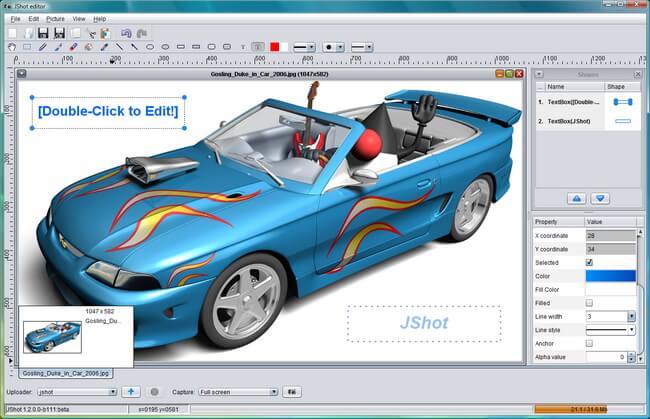Select the TextBox(JShot) row in Shapes list
Screen dimensions: 650x419
pos(588,121)
